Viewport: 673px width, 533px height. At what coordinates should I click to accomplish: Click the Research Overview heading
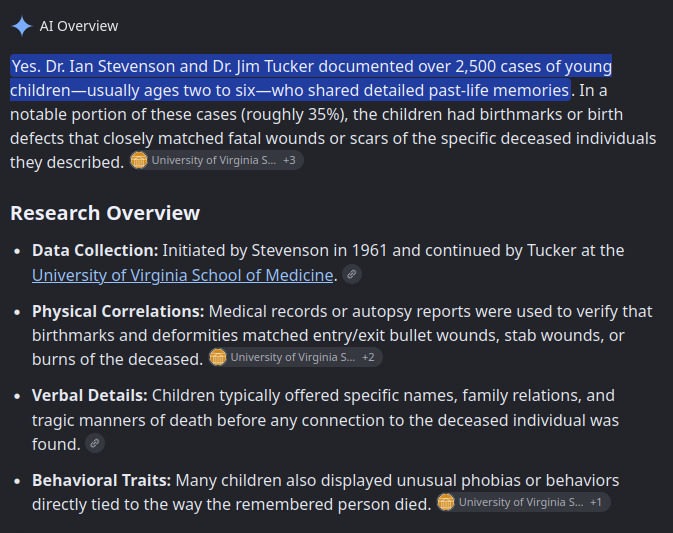105,213
